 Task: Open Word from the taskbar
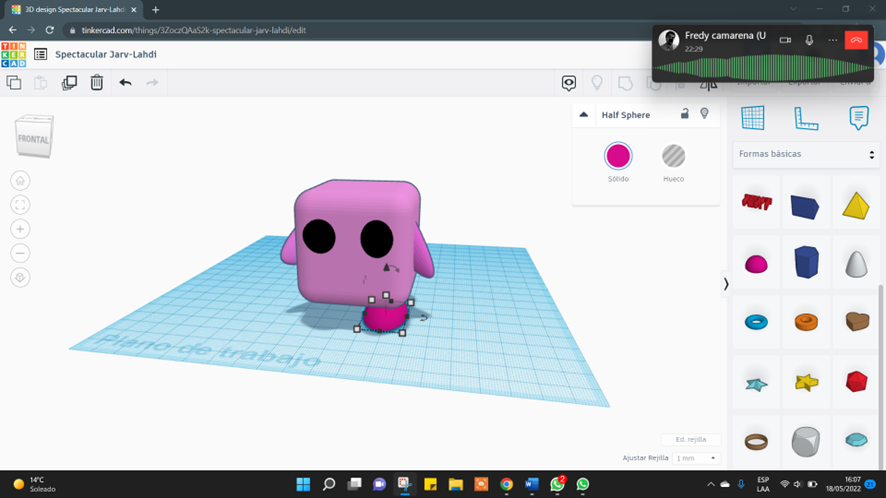[531, 484]
